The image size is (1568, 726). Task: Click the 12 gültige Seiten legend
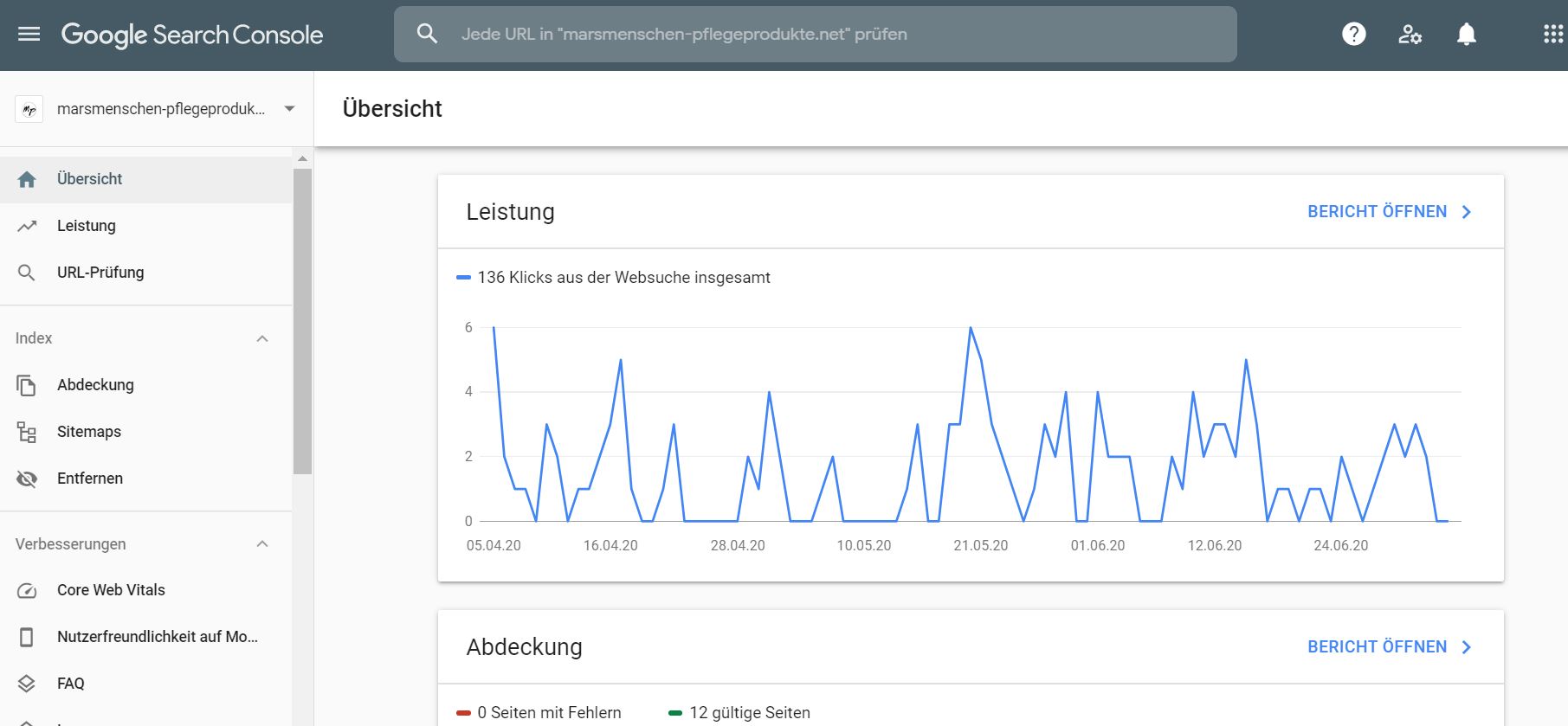[x=739, y=713]
